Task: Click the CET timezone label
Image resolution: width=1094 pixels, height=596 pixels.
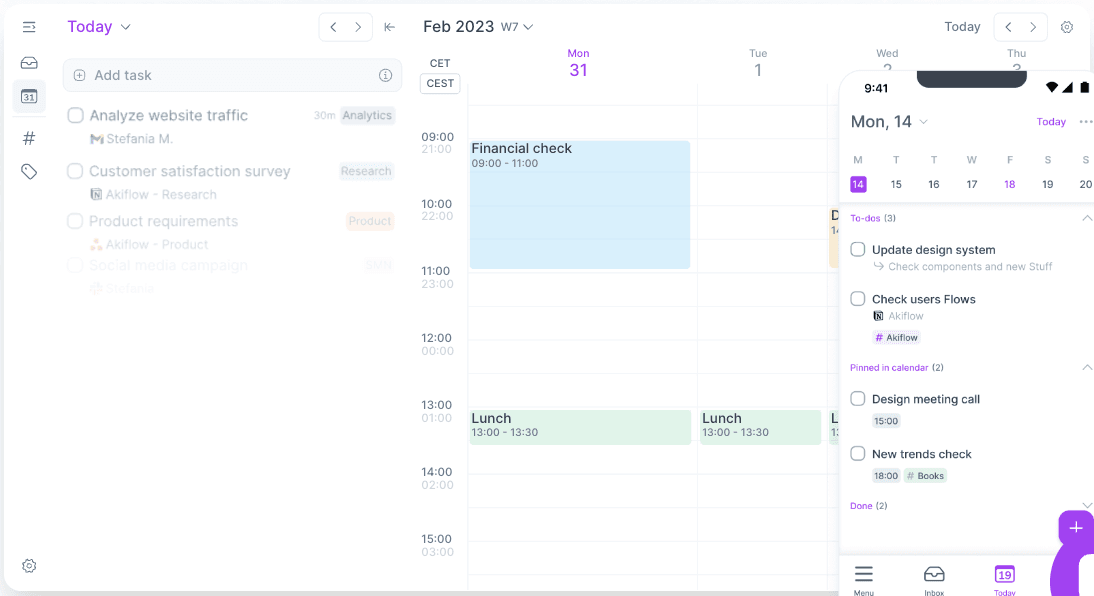Action: coord(440,63)
